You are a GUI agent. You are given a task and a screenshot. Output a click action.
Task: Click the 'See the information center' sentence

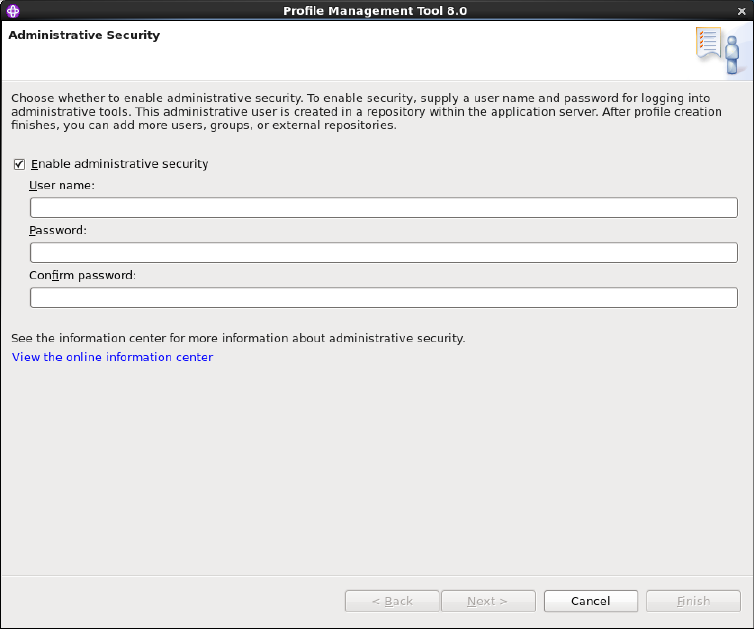tap(238, 338)
